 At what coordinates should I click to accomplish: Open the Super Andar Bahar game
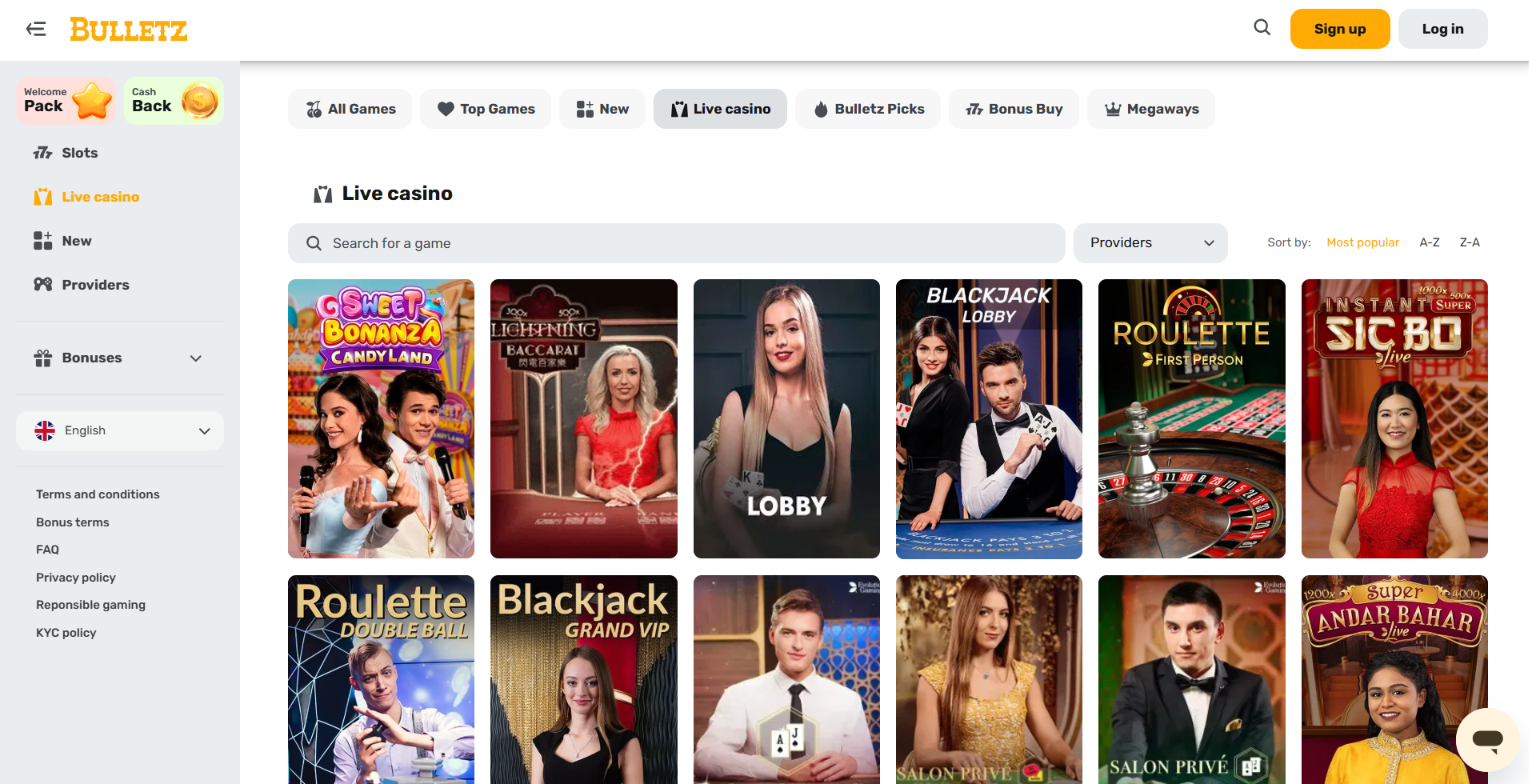pos(1395,680)
